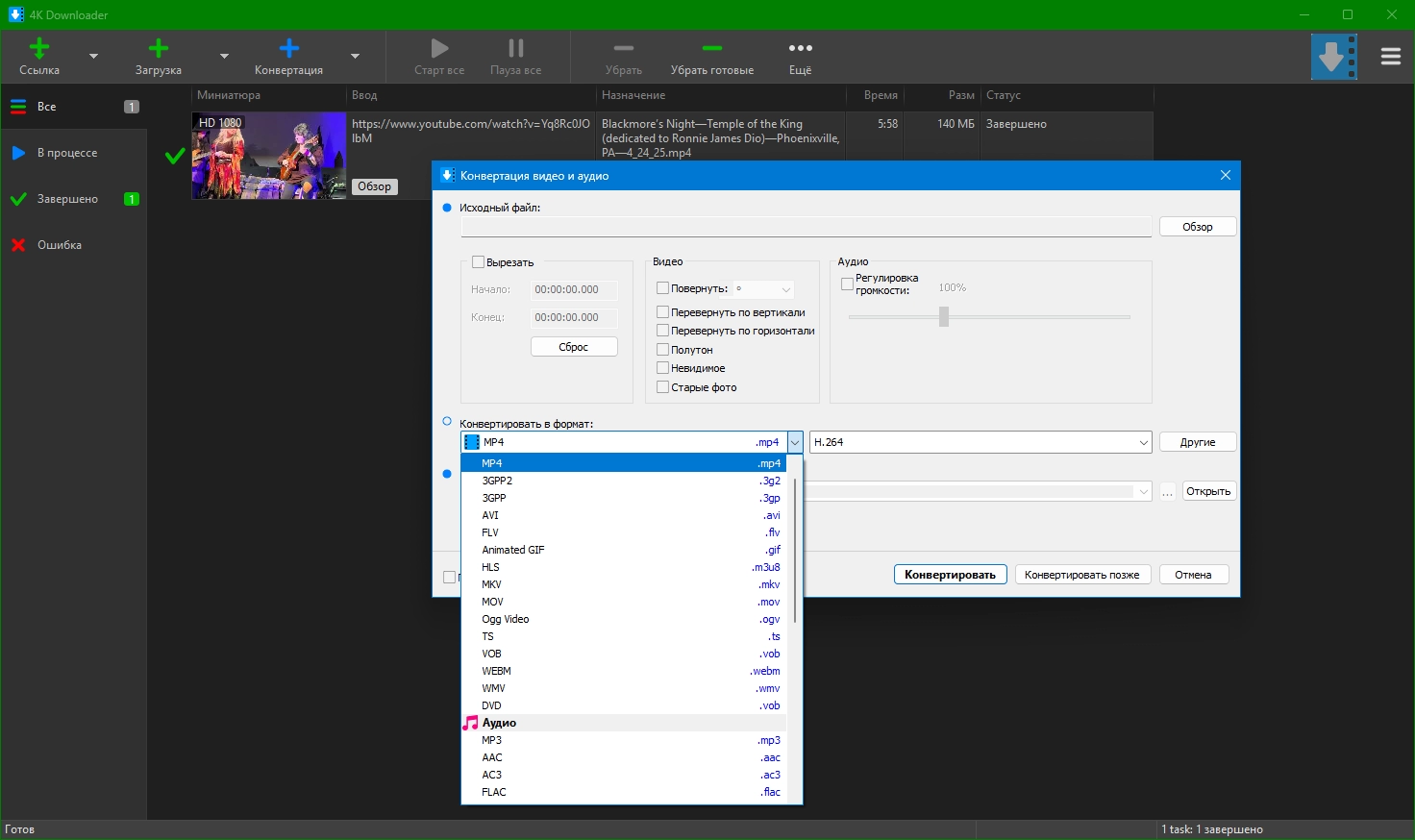Check Перевернуть по вертикали option
This screenshot has height=840, width=1415.
point(662,312)
